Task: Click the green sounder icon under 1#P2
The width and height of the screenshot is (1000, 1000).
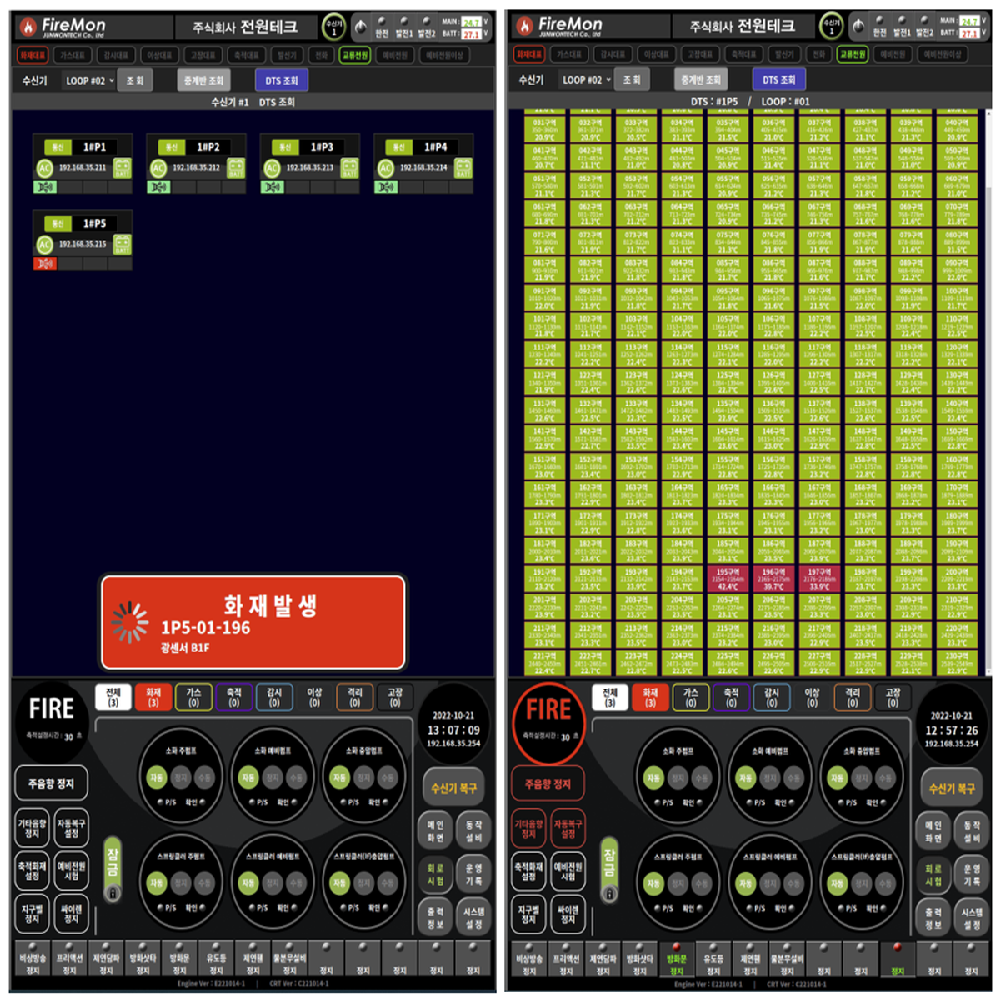Action: coord(159,186)
